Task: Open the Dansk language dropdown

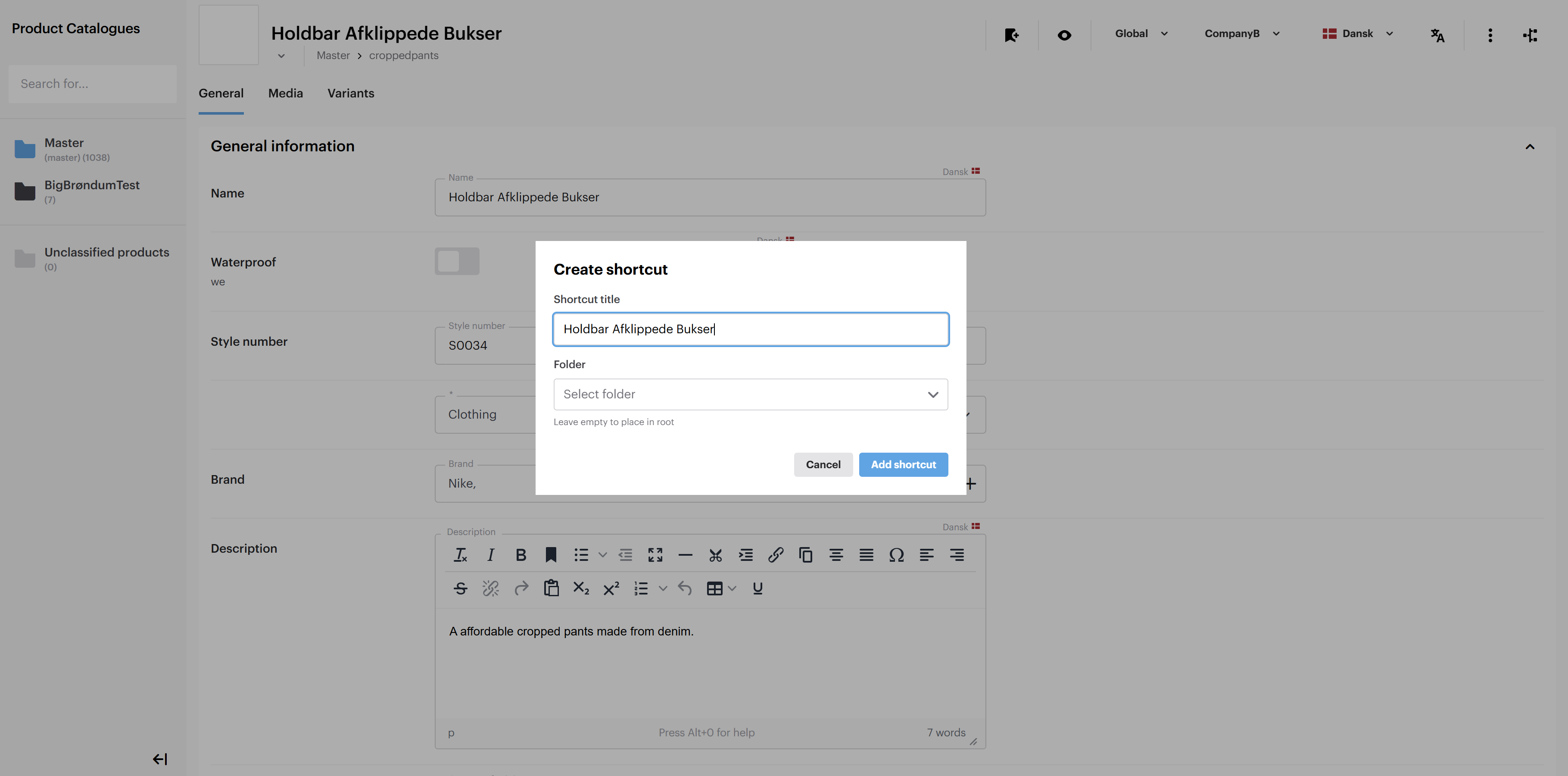Action: click(x=1358, y=34)
